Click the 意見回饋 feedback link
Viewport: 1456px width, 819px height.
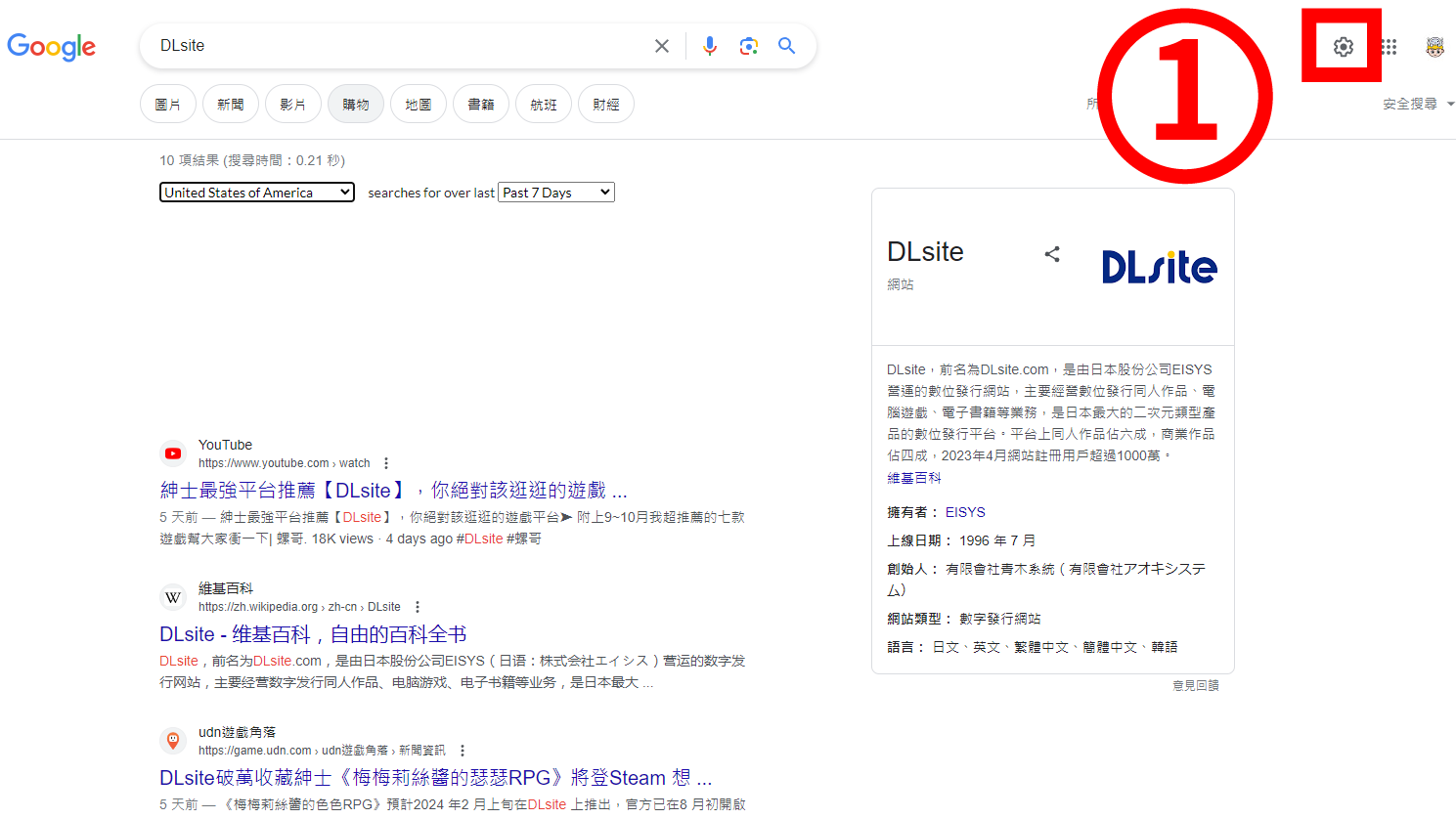coord(1195,685)
